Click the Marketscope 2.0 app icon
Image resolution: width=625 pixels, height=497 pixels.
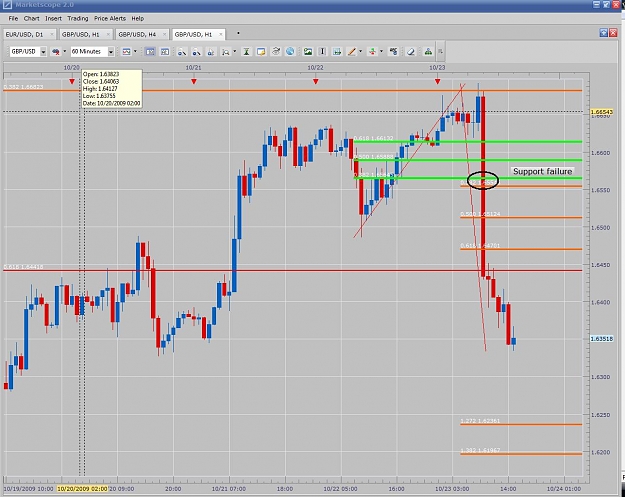[7, 4]
